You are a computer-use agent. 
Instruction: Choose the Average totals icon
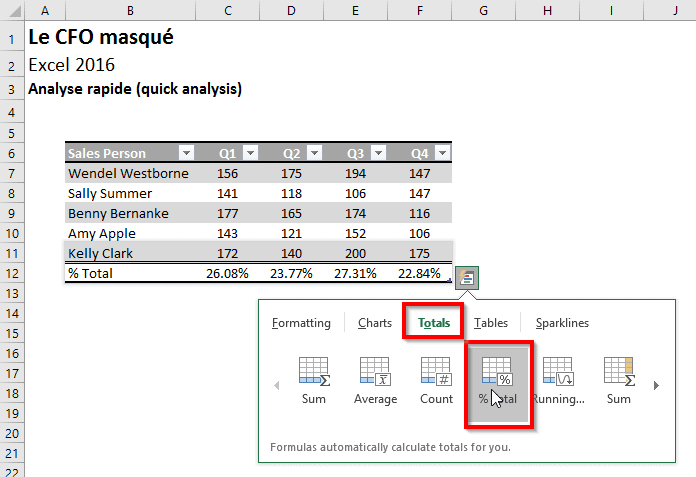point(375,371)
